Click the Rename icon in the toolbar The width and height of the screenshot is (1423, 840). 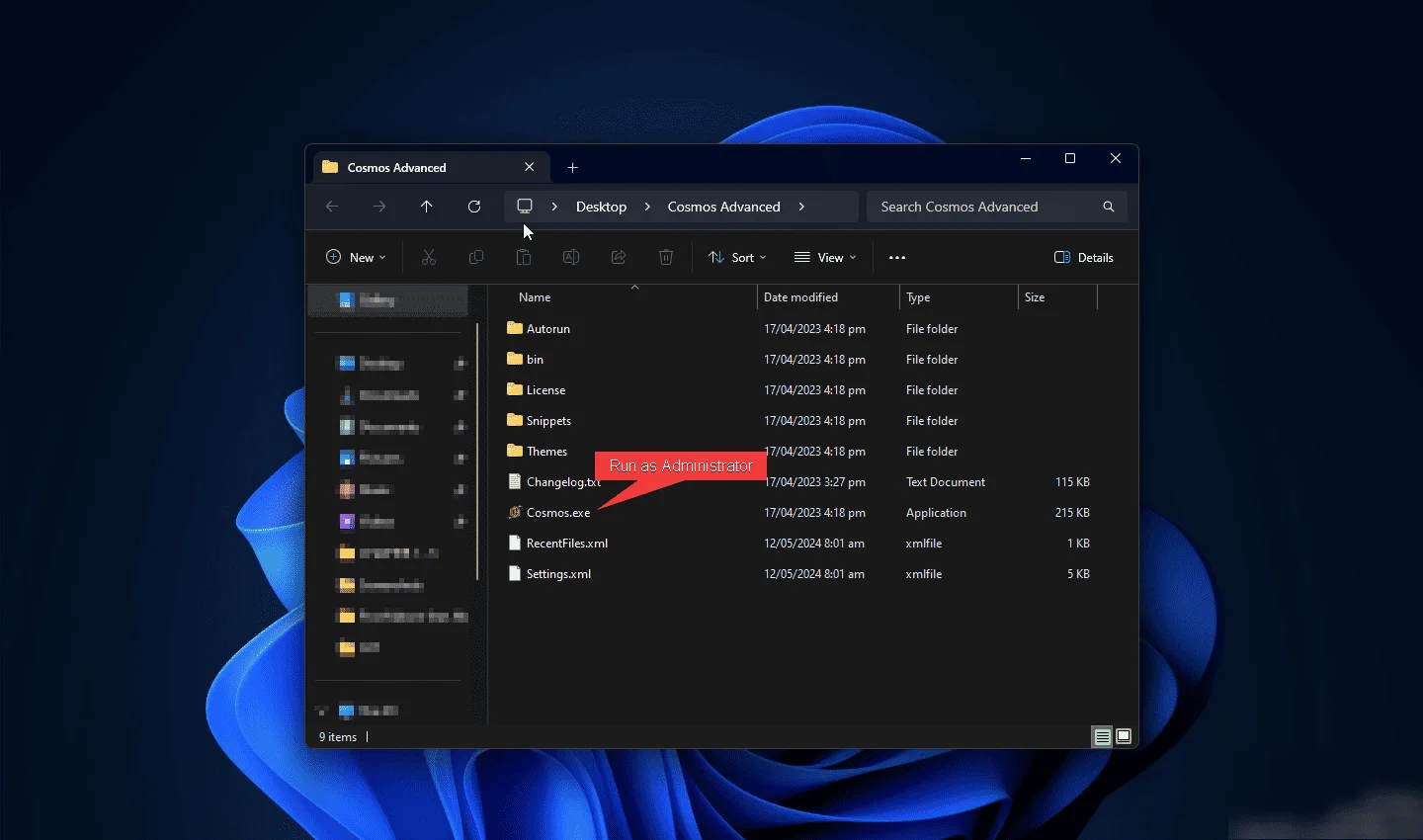pyautogui.click(x=571, y=257)
